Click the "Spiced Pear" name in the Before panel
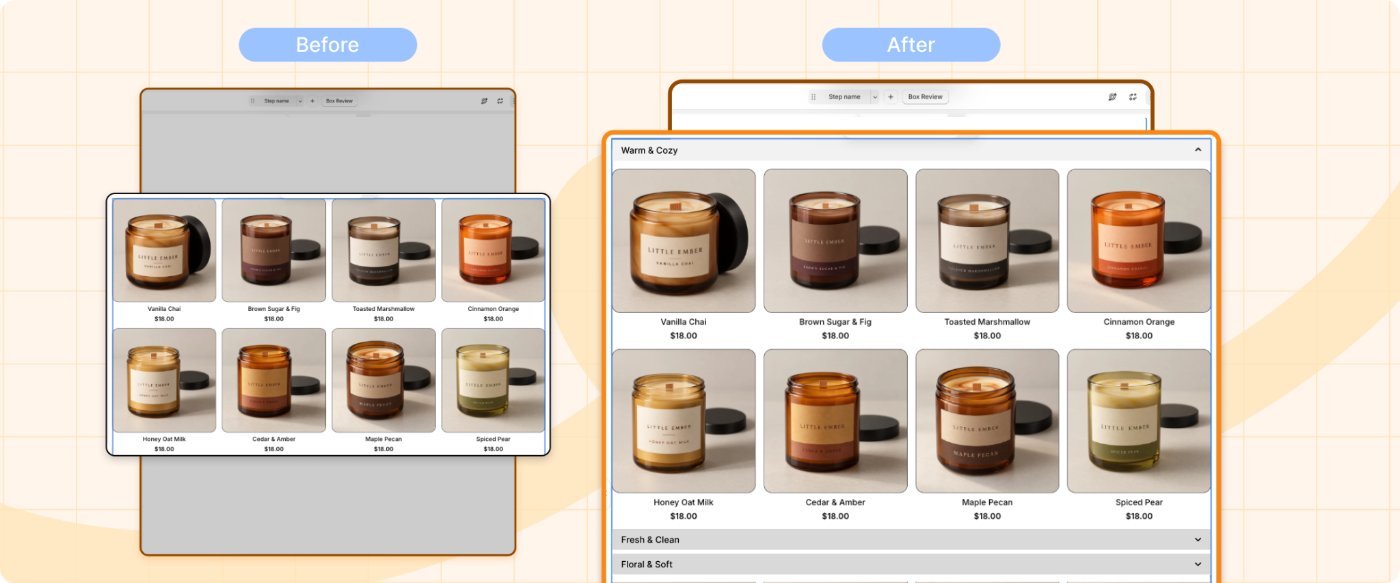The height and width of the screenshot is (583, 1400). coord(493,439)
